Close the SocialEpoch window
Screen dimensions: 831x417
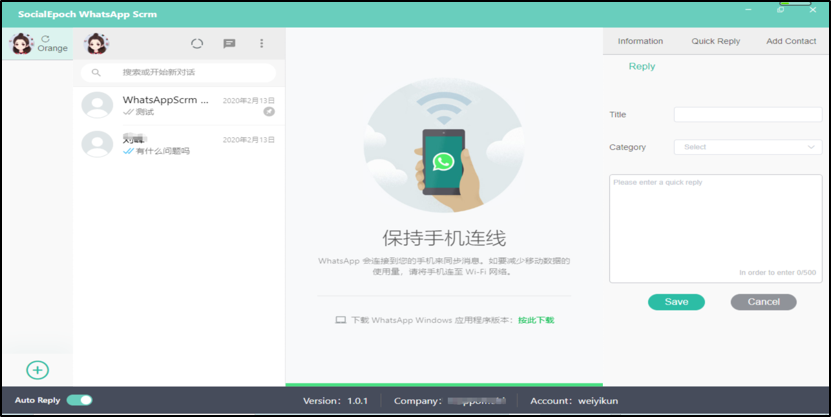tap(812, 10)
